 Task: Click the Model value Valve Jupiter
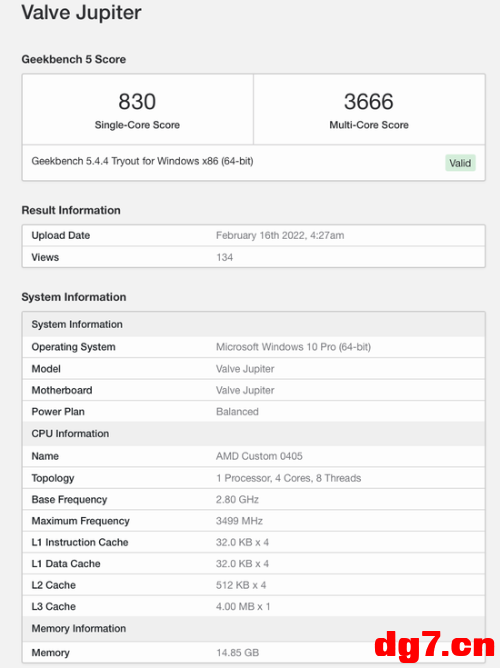tap(245, 369)
